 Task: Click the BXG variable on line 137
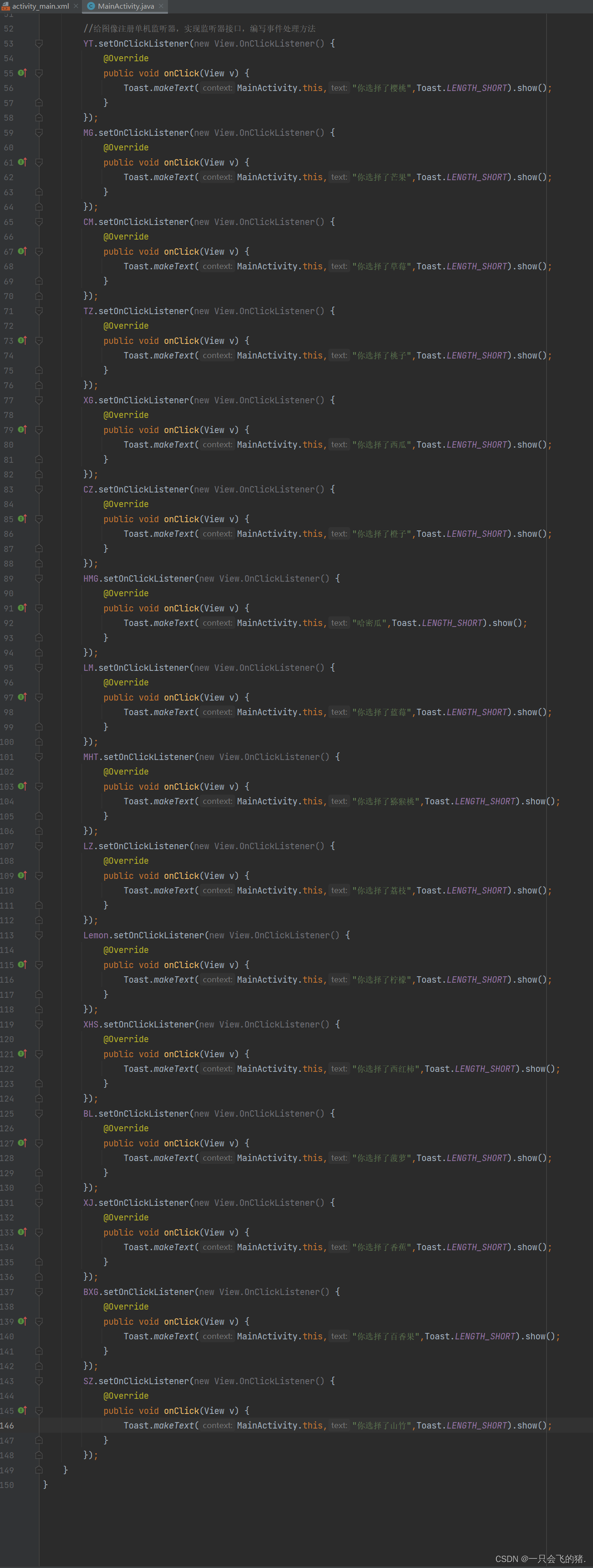[x=91, y=1292]
